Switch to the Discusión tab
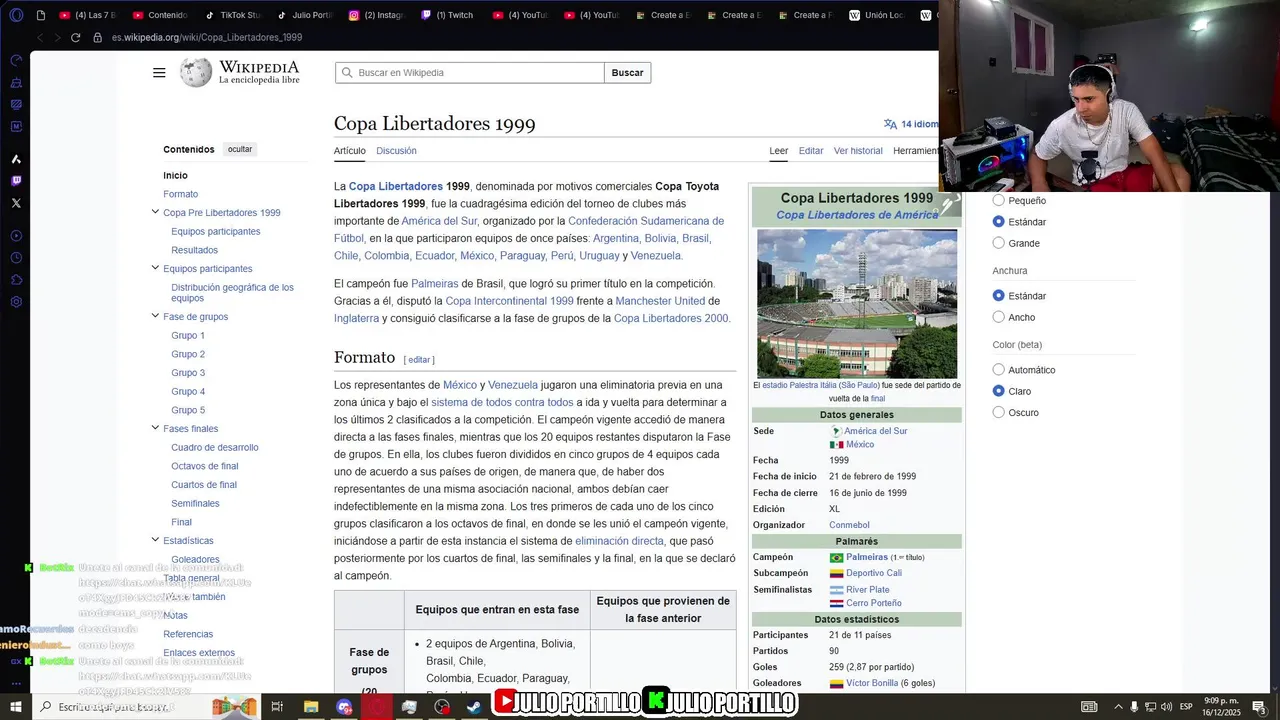This screenshot has width=1280, height=720. coord(396,151)
